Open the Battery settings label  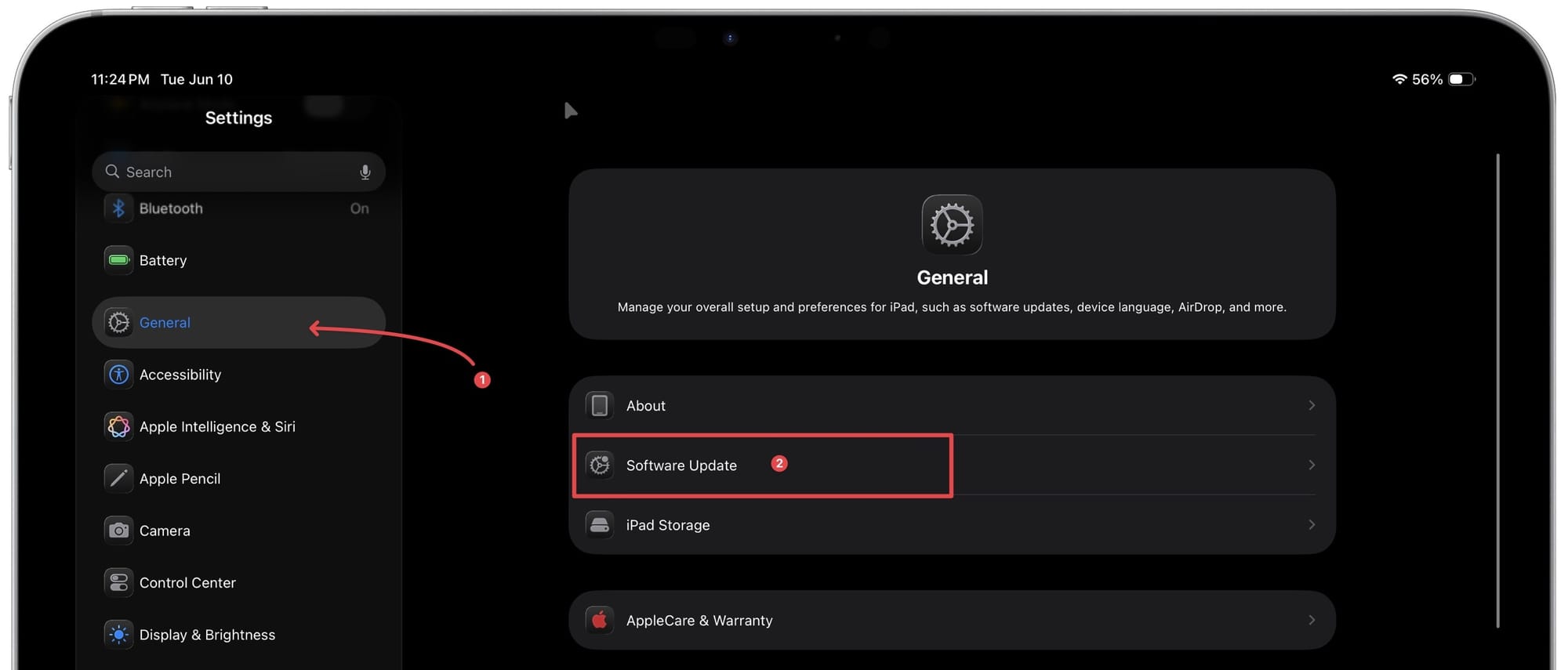[x=163, y=260]
